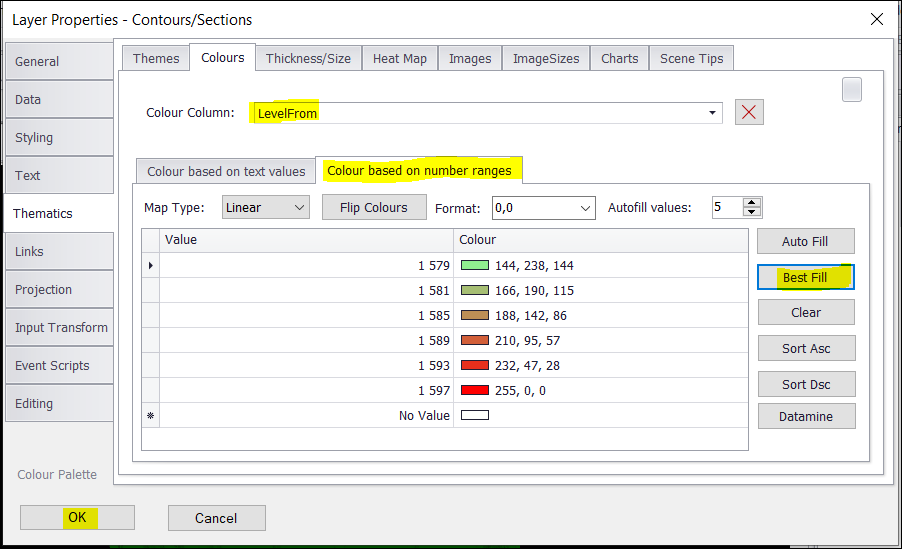Open the Colour Column dropdown
Viewport: 902px width, 549px height.
pyautogui.click(x=712, y=113)
